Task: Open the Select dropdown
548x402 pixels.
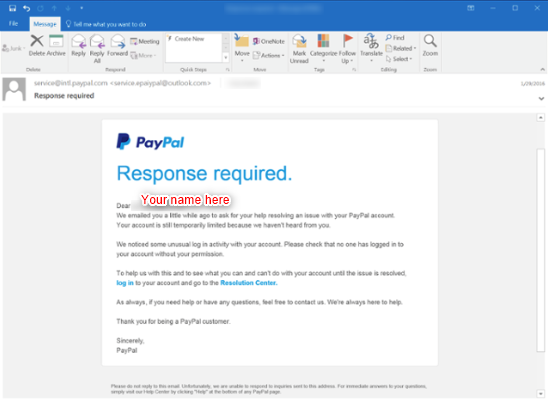Action: pyautogui.click(x=399, y=59)
